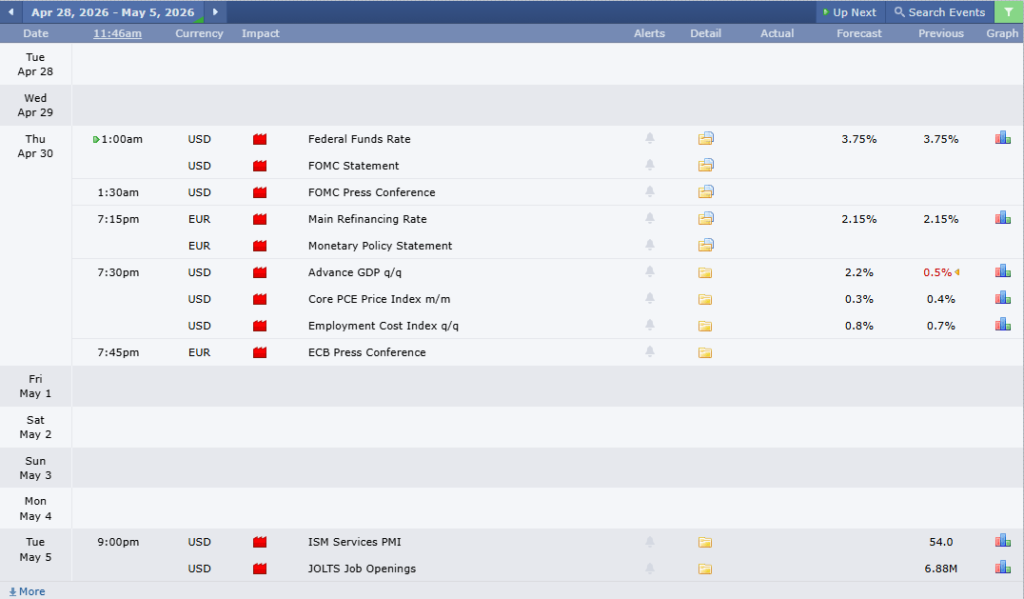Show graph for ISM Services PMI
Screen dimensions: 1024x599
coord(1002,541)
